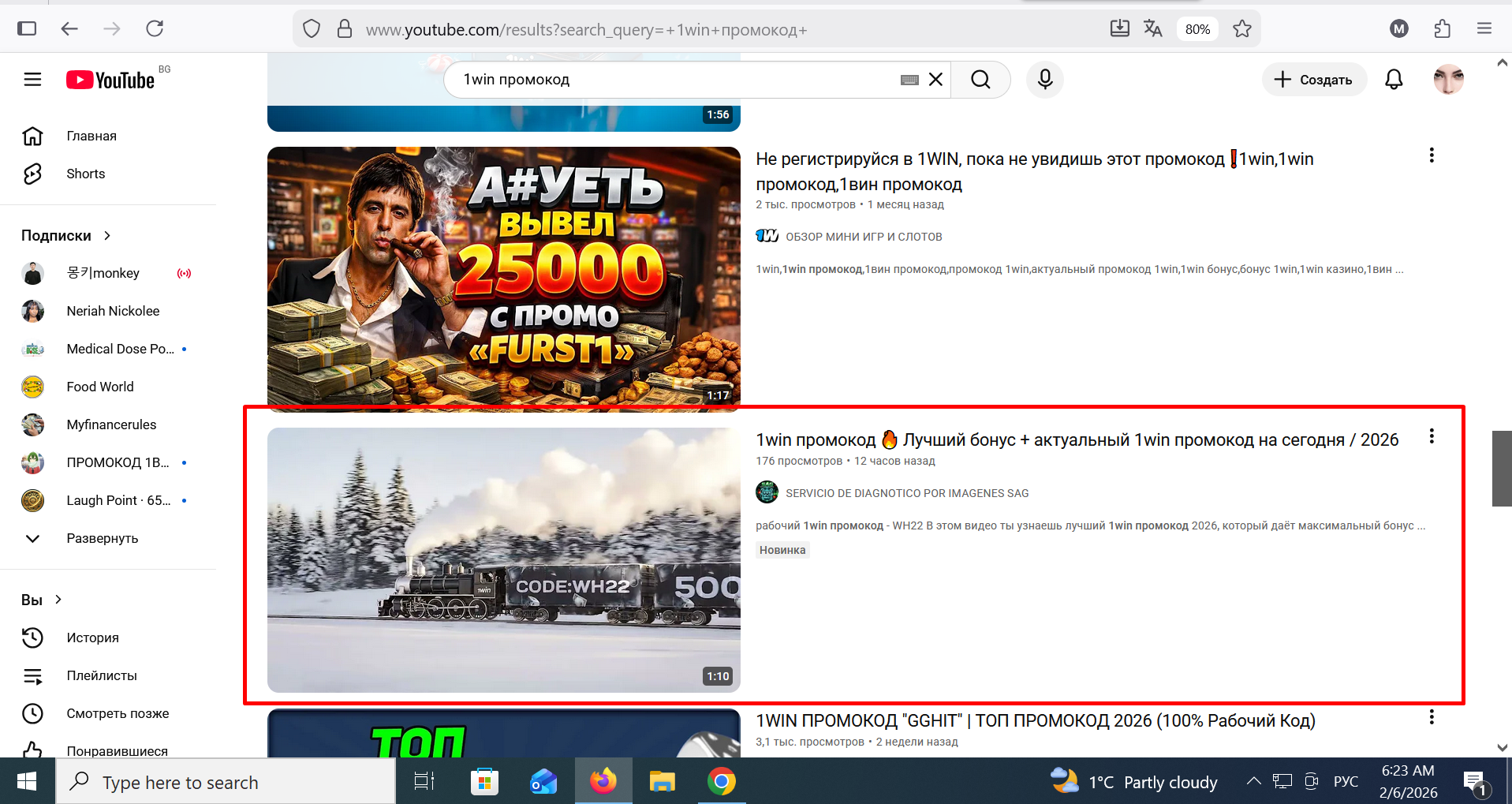The height and width of the screenshot is (804, 1512).
Task: Open channel SERVICIO DE DIAGNOTICO POR IMAGENES SAG
Action: 906,493
